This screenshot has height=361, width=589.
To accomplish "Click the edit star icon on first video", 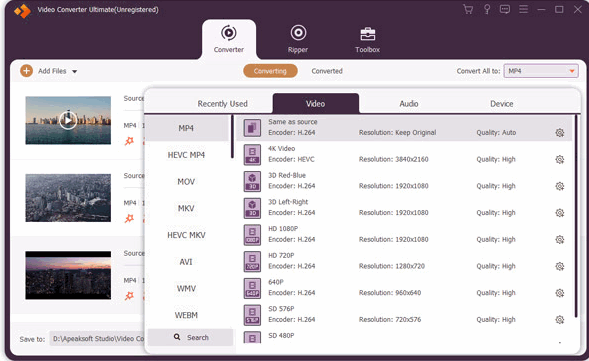I will [129, 141].
